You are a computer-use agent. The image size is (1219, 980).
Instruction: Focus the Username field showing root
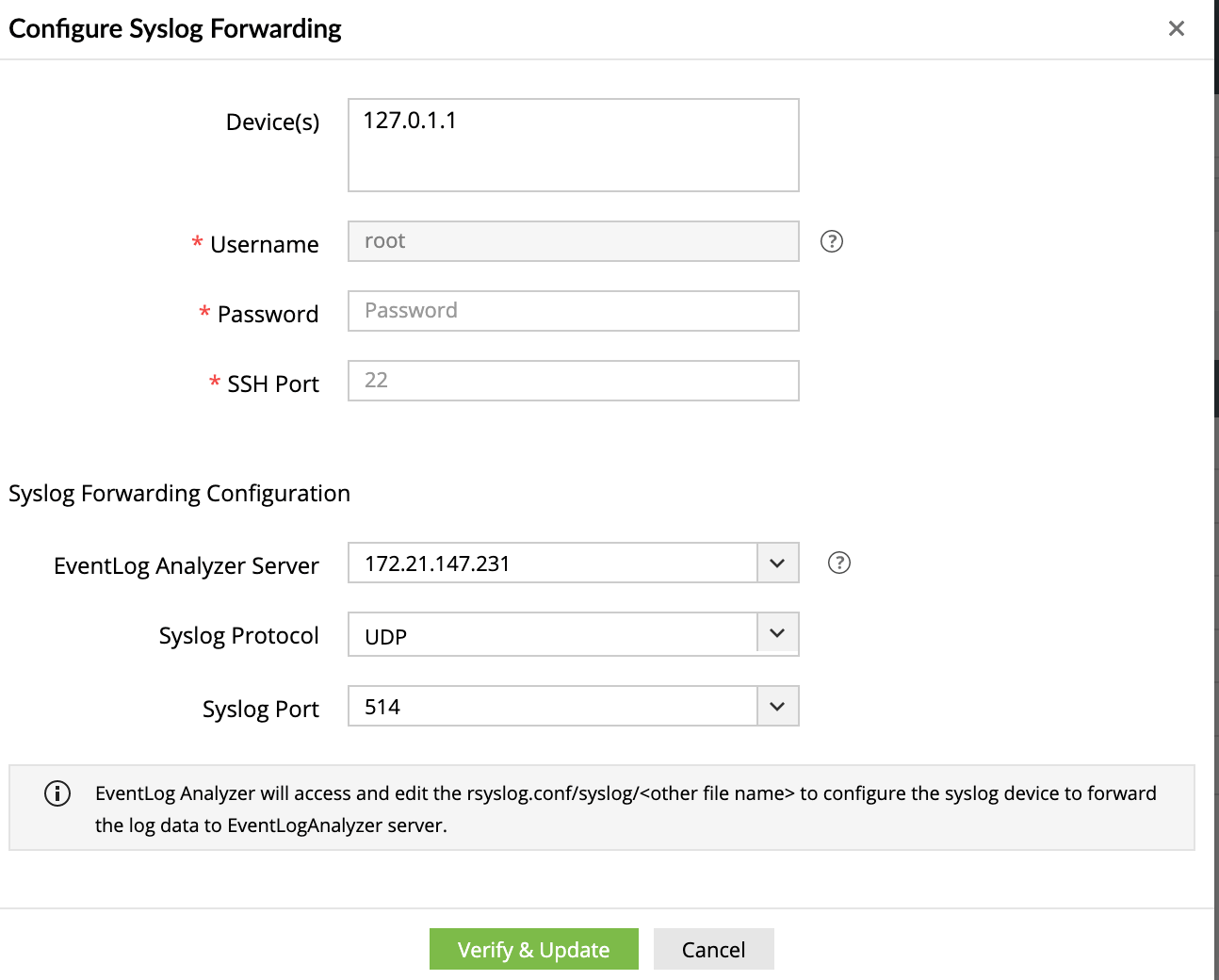pyautogui.click(x=573, y=241)
